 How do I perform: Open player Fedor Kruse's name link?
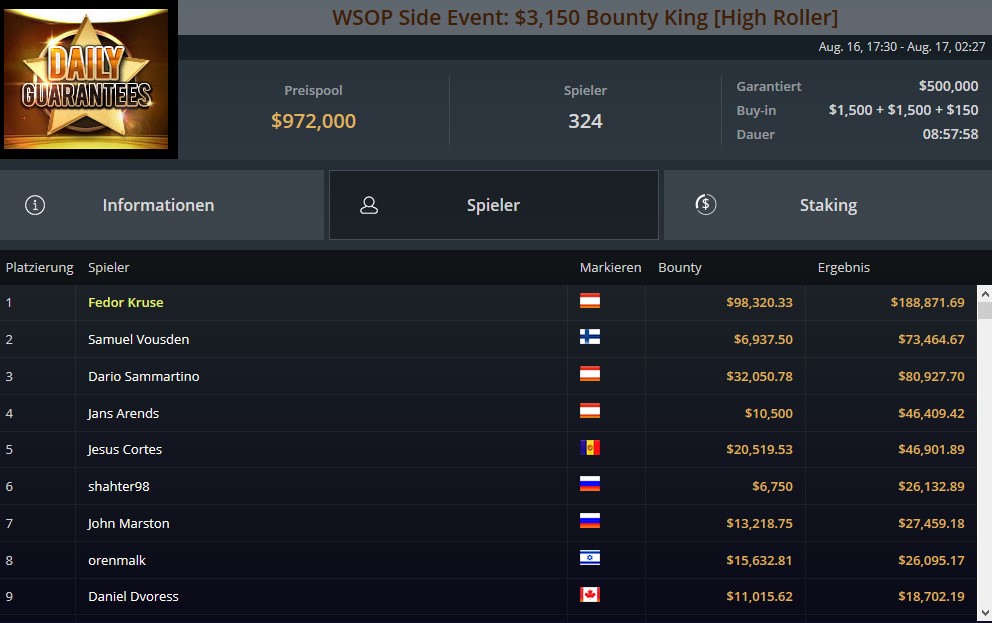tap(125, 302)
